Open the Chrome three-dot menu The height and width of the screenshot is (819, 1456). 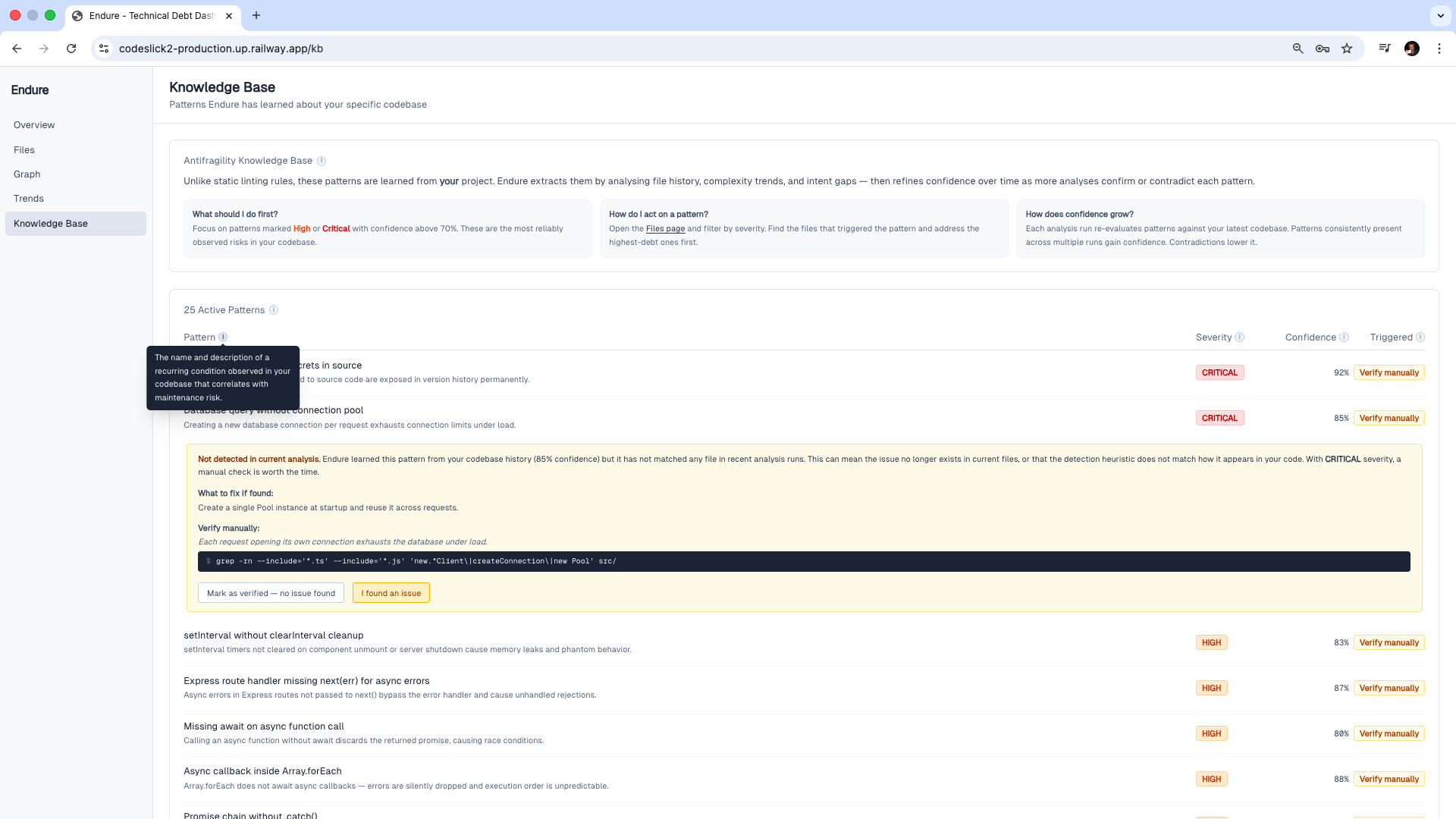tap(1439, 48)
